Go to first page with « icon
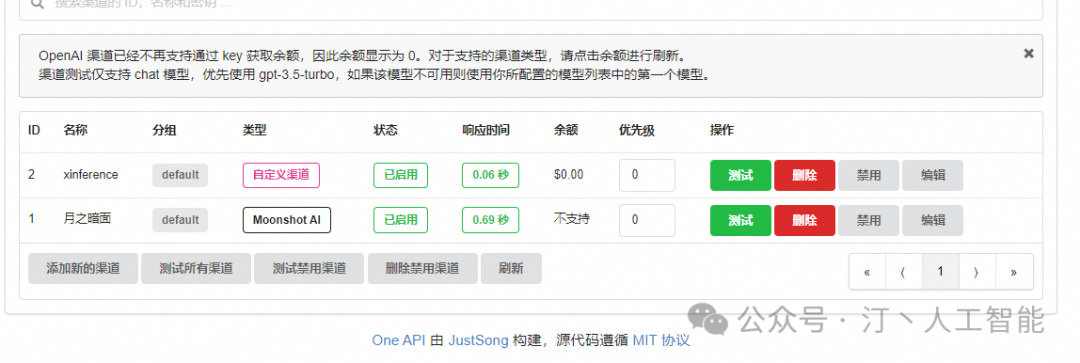The height and width of the screenshot is (363, 1080). (867, 271)
